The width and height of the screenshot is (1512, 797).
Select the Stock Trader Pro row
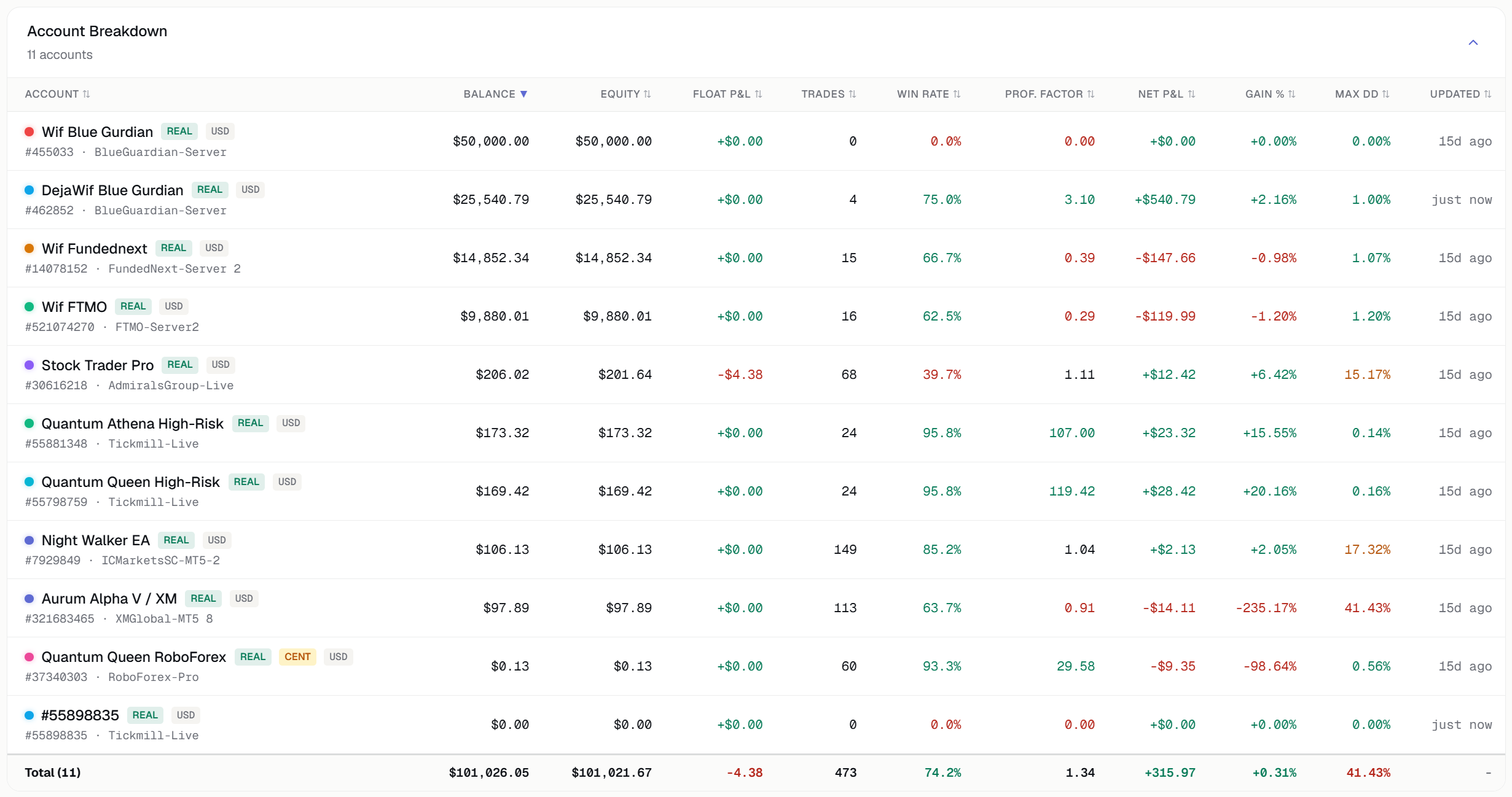tap(756, 375)
